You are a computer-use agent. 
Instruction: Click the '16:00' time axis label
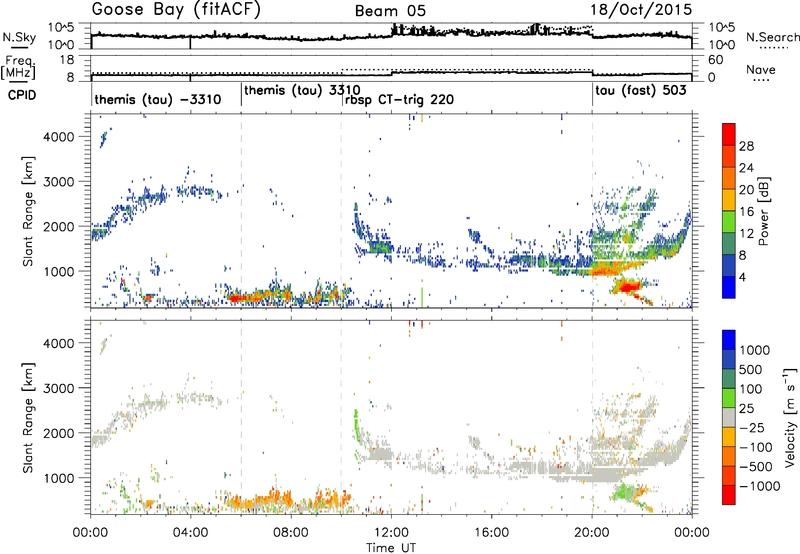491,533
